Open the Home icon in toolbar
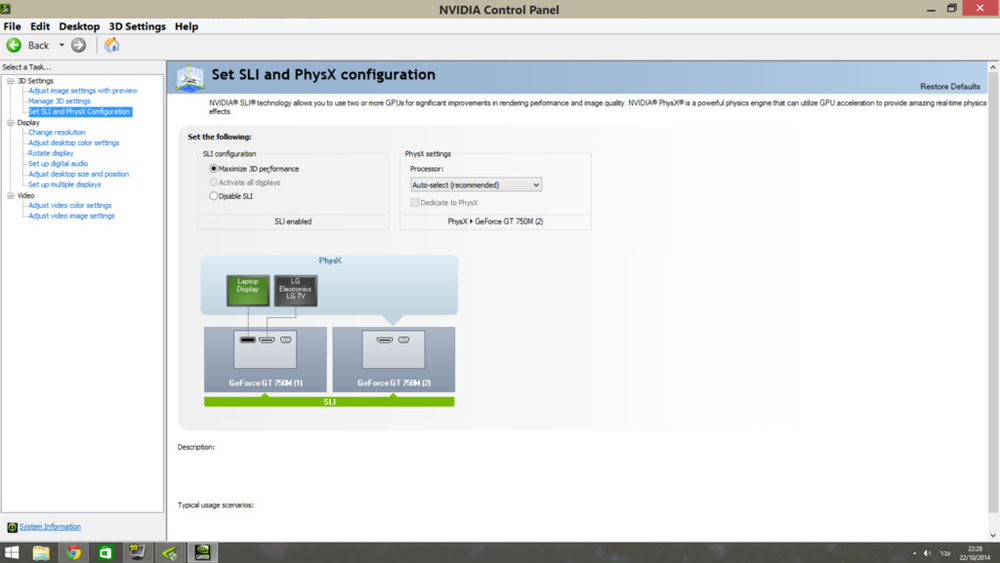 (112, 45)
